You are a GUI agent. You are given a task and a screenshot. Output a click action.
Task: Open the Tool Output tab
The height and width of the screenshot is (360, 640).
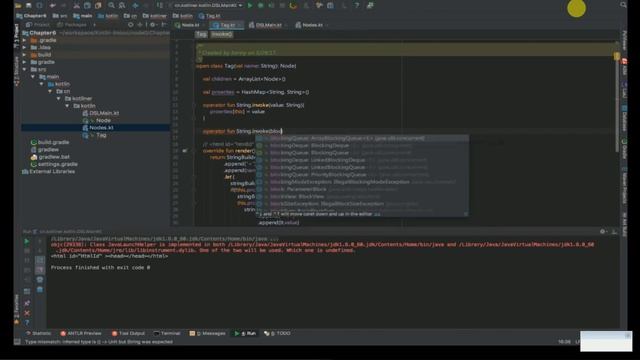(x=129, y=333)
